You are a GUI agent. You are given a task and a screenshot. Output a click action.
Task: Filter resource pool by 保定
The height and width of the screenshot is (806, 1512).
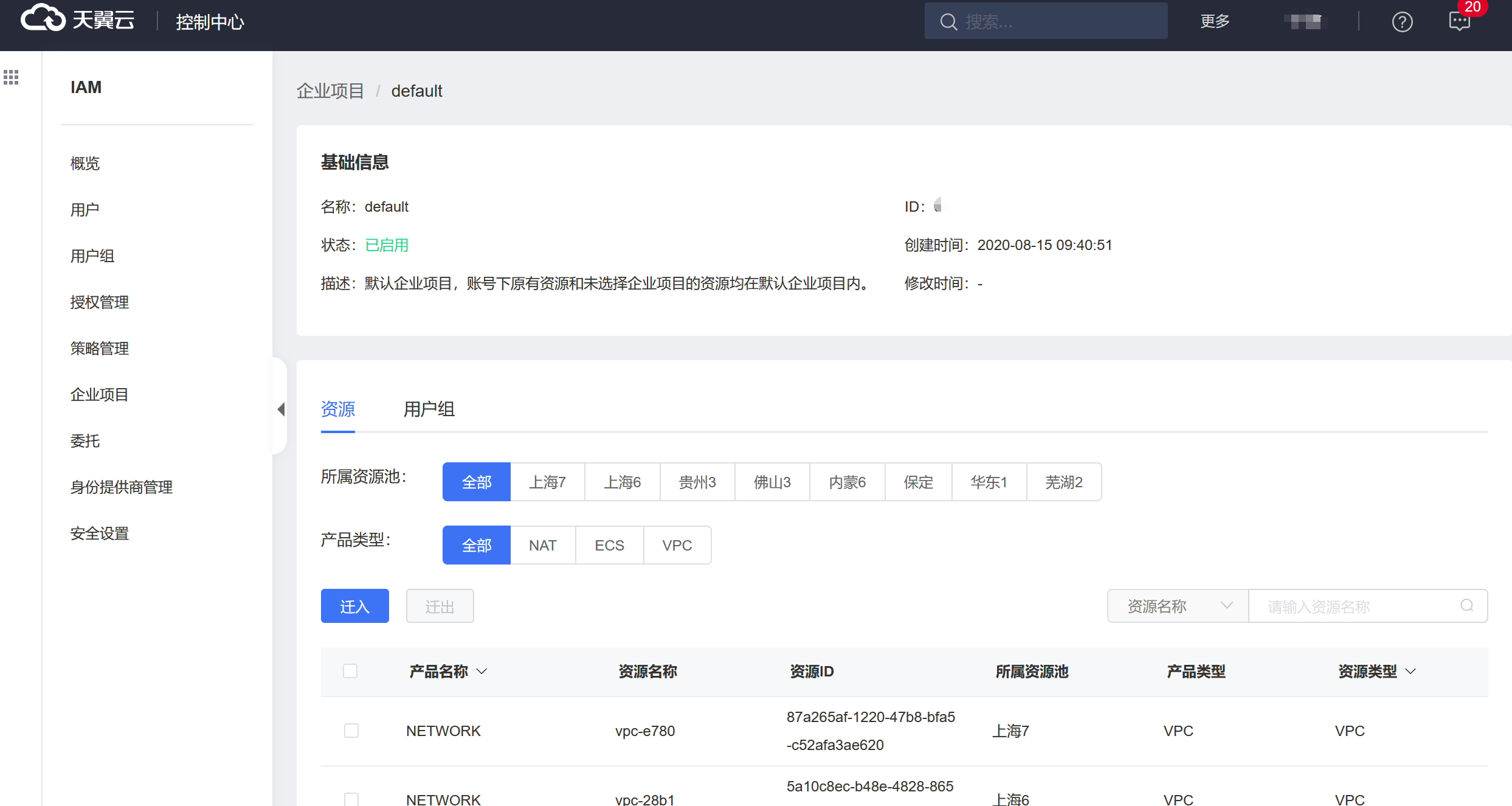click(919, 482)
